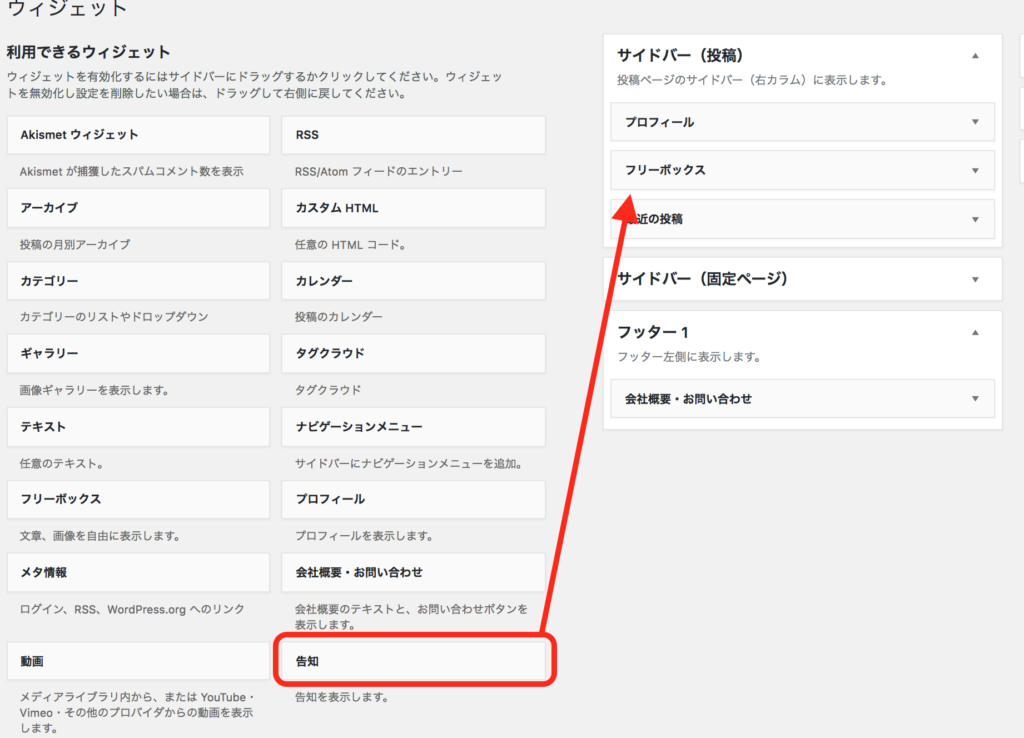Screen dimensions: 1024x738
Task: Collapse the サイドバー（投稿） panel arrow
Action: [x=975, y=56]
